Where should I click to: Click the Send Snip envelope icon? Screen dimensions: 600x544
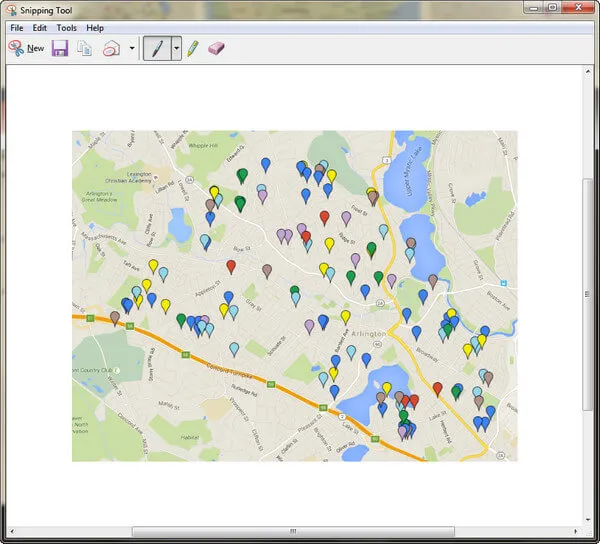click(112, 48)
